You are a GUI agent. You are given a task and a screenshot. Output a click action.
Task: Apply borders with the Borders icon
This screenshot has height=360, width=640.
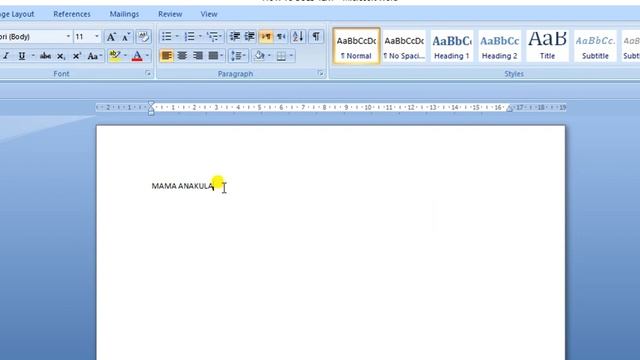pos(281,56)
